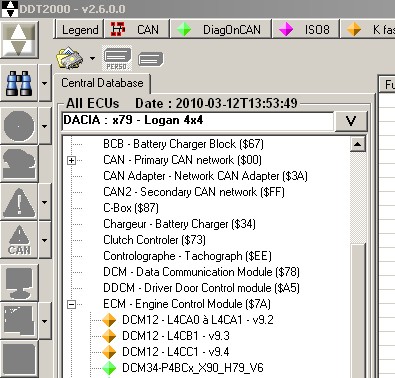Click orange diamond icon of DCM12 v9.4

[x=109, y=352]
